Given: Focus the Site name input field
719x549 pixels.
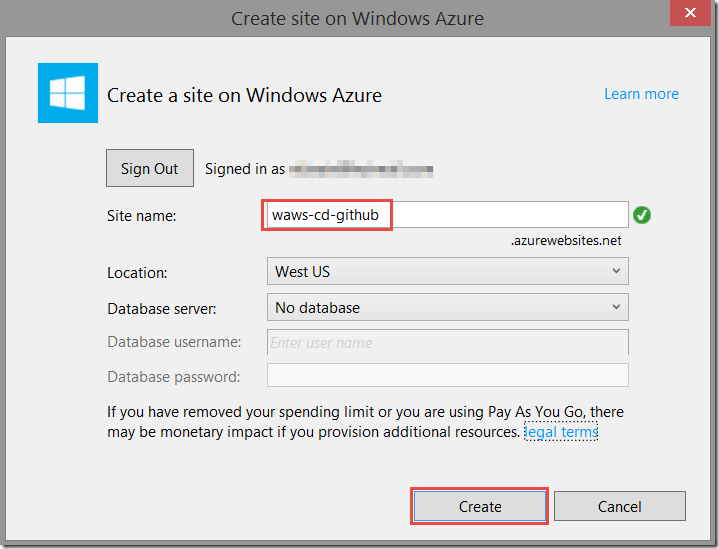Looking at the screenshot, I should 448,214.
